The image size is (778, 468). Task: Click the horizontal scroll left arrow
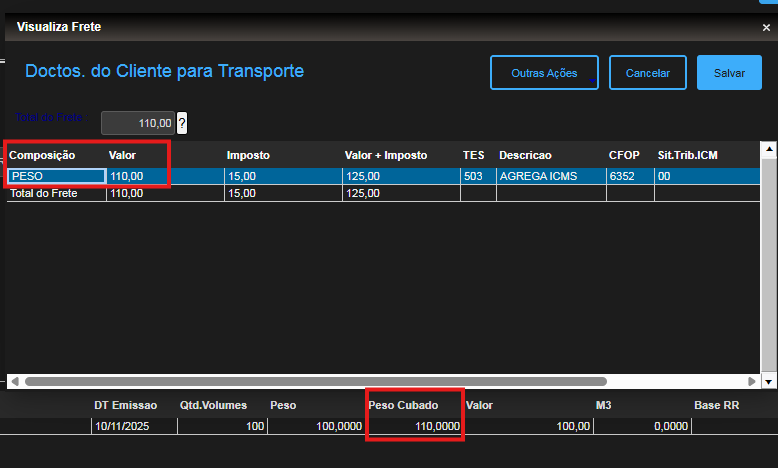(x=14, y=381)
